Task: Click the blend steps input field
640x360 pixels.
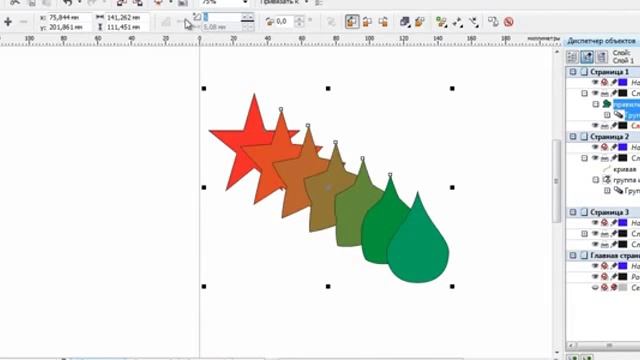Action: pos(221,17)
